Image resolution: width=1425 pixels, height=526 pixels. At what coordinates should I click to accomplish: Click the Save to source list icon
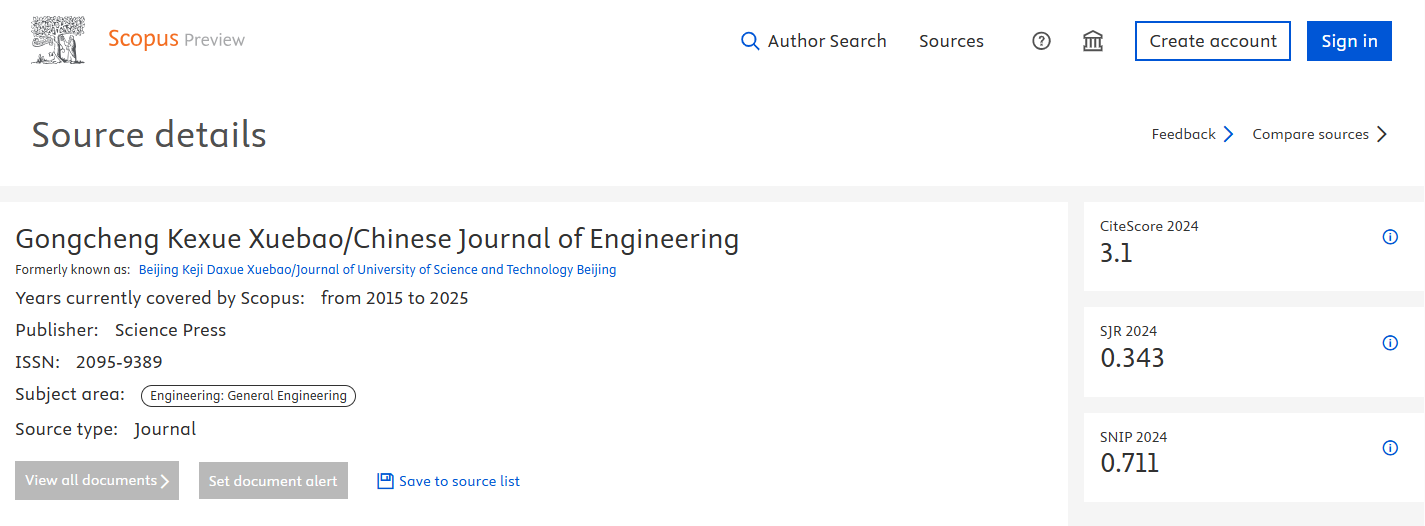point(385,481)
